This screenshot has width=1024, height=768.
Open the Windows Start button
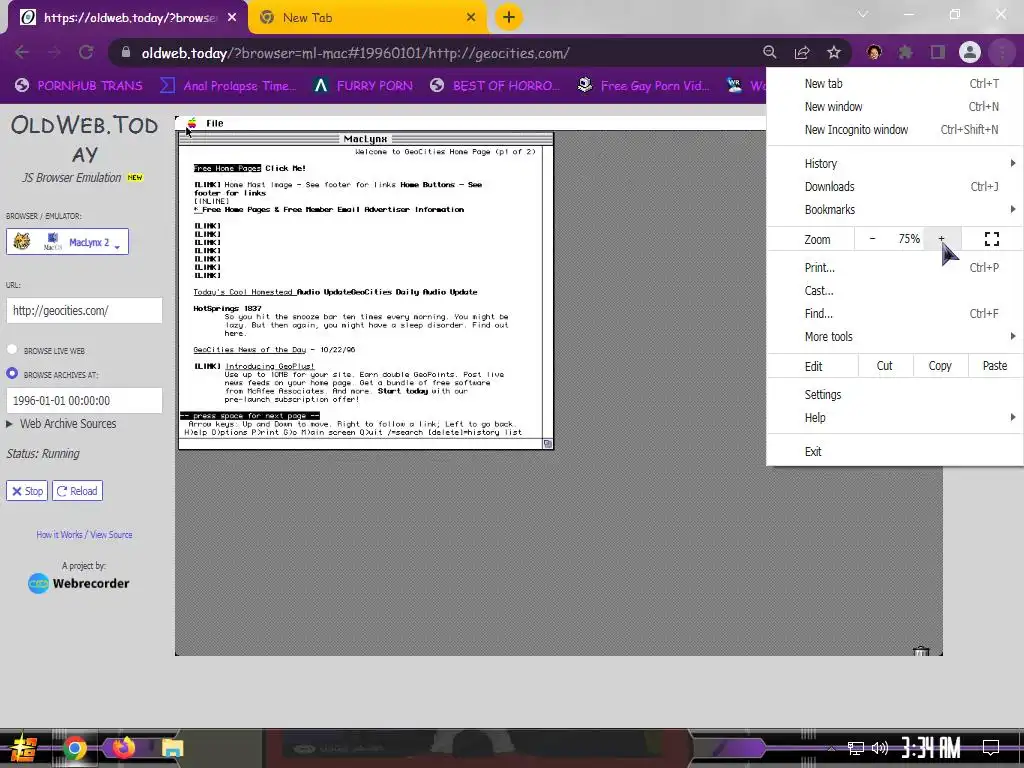[x=24, y=748]
